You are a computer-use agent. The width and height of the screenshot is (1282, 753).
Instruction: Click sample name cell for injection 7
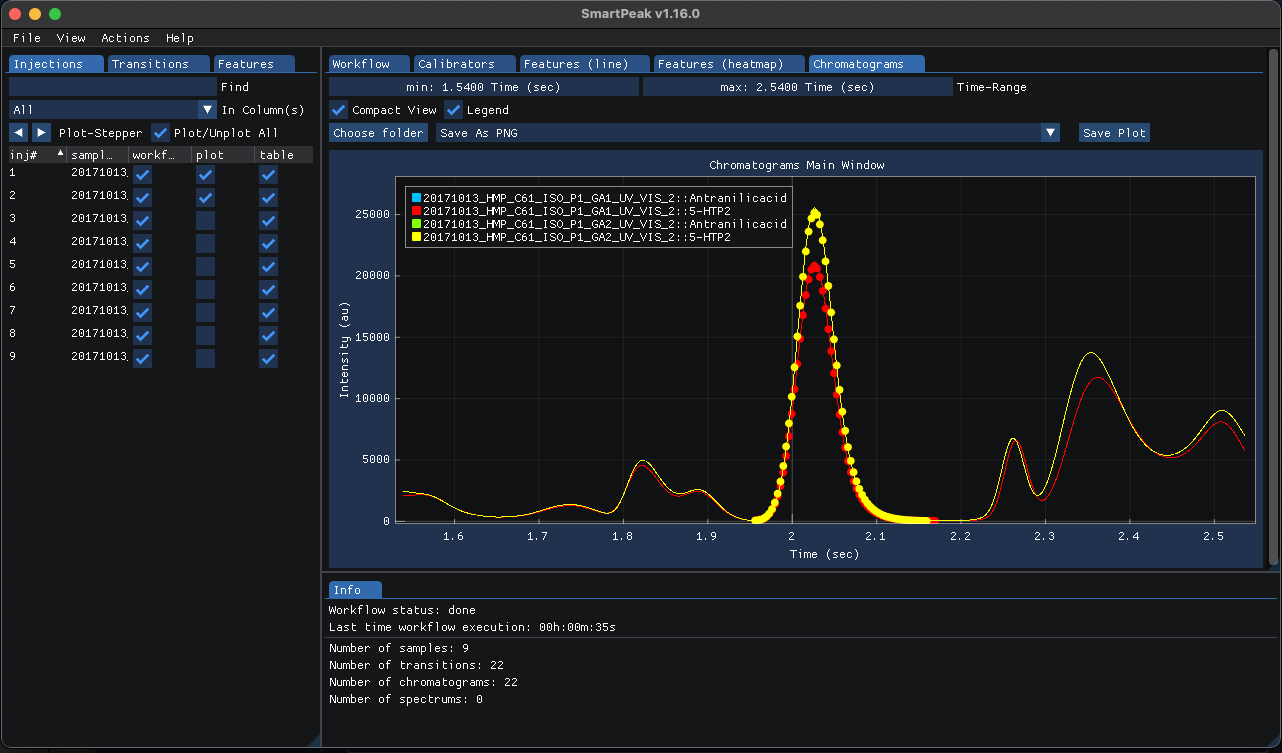(99, 311)
